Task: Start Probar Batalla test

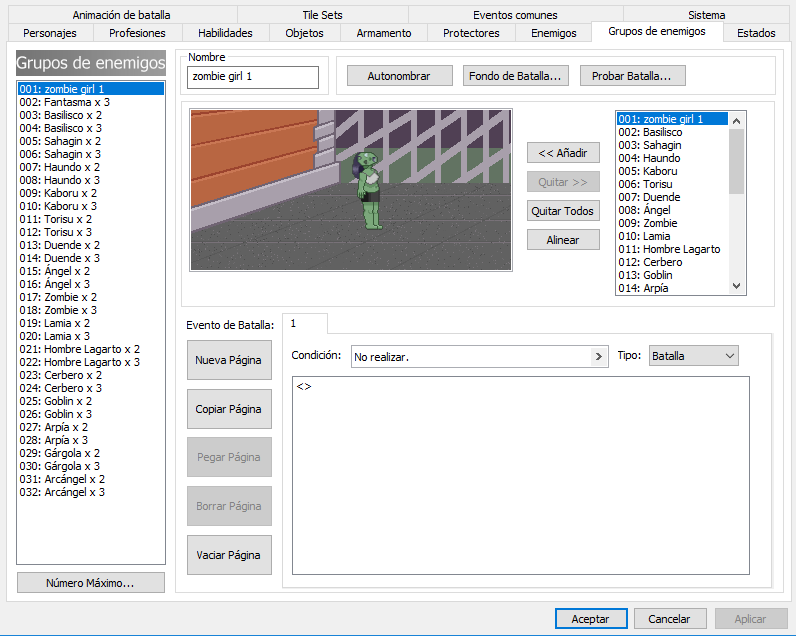Action: click(x=632, y=76)
